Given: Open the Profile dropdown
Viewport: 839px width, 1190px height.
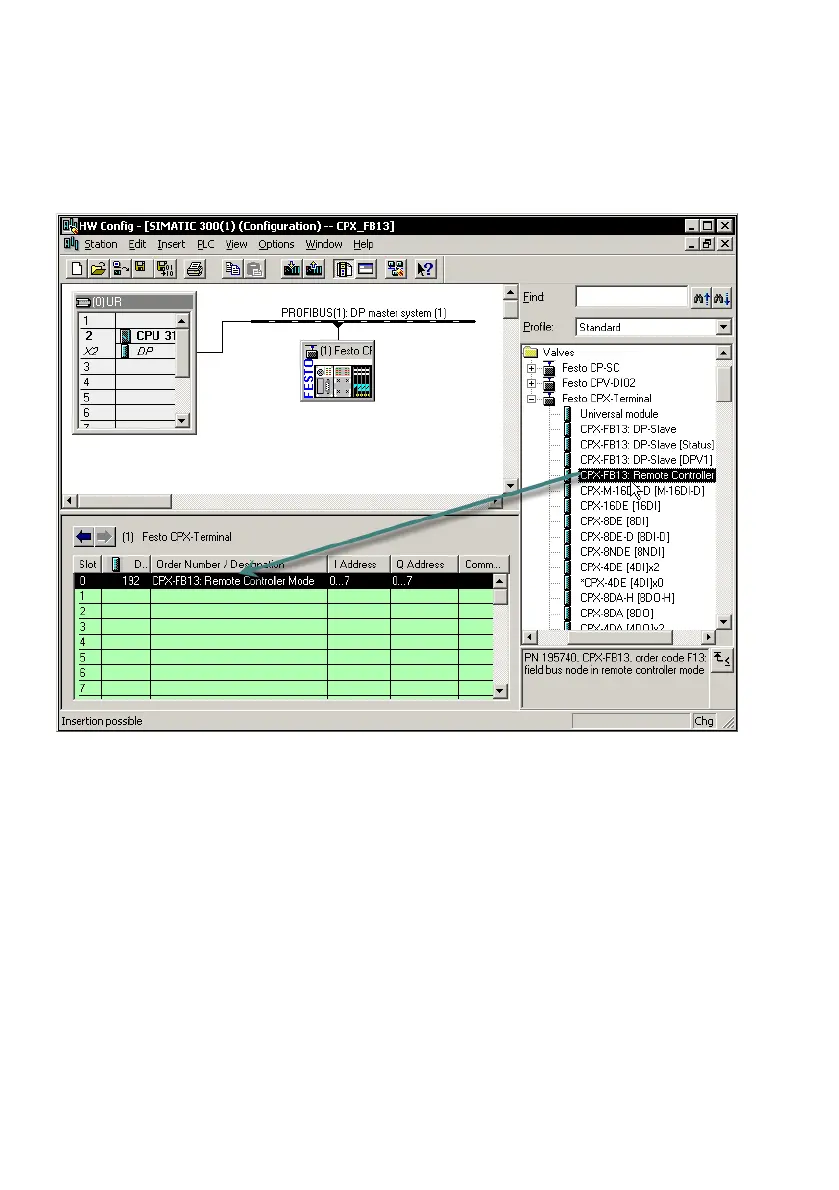Looking at the screenshot, I should pos(724,327).
